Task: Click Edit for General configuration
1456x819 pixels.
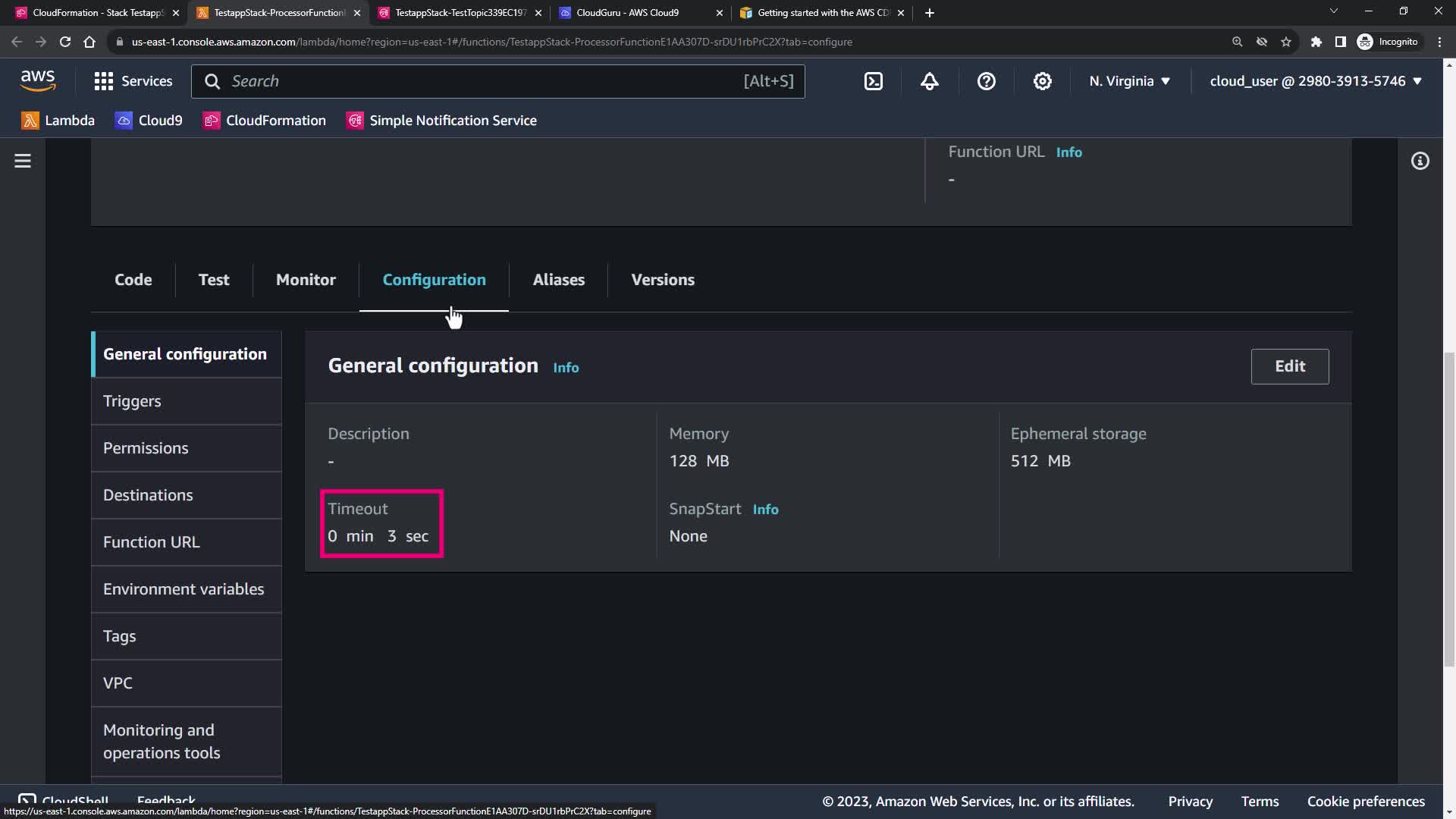Action: 1289,366
